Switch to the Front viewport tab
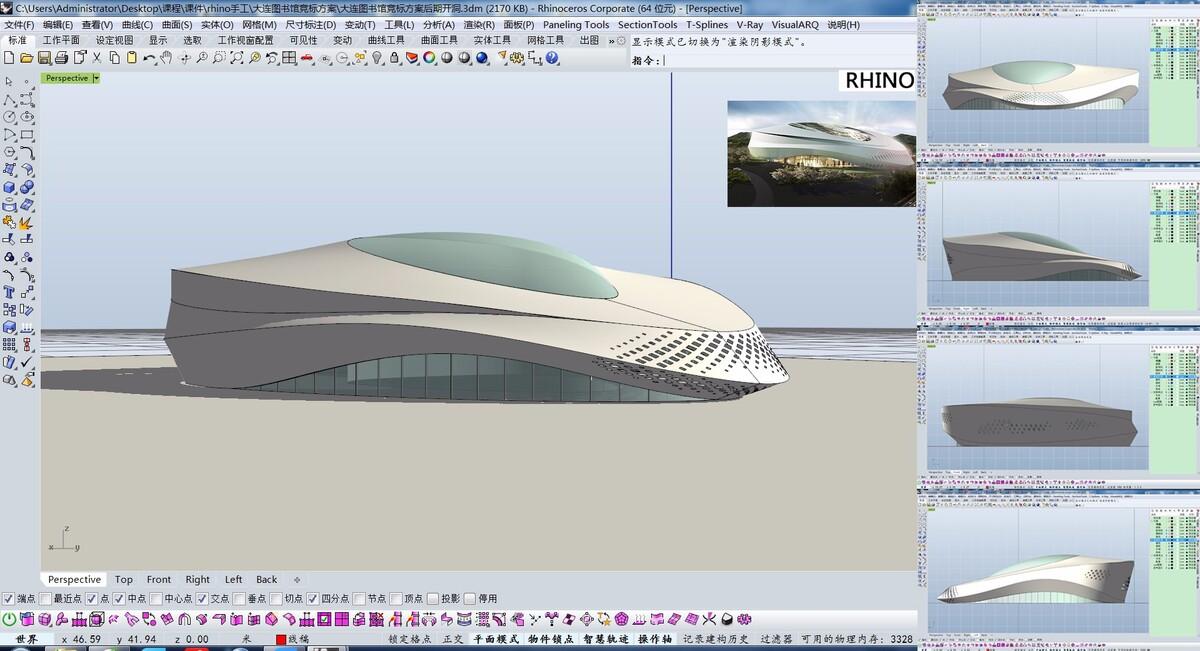The image size is (1200, 651). [159, 580]
